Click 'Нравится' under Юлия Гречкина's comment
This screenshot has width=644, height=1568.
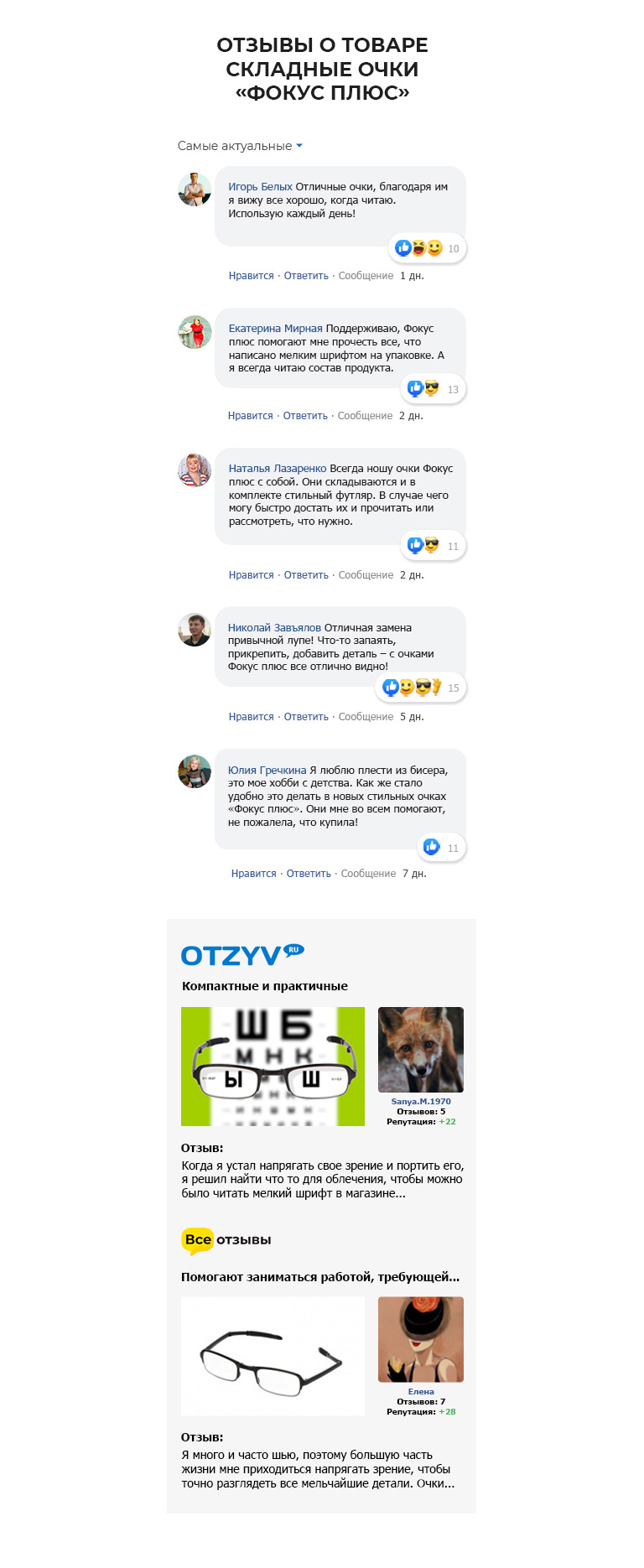(x=254, y=874)
